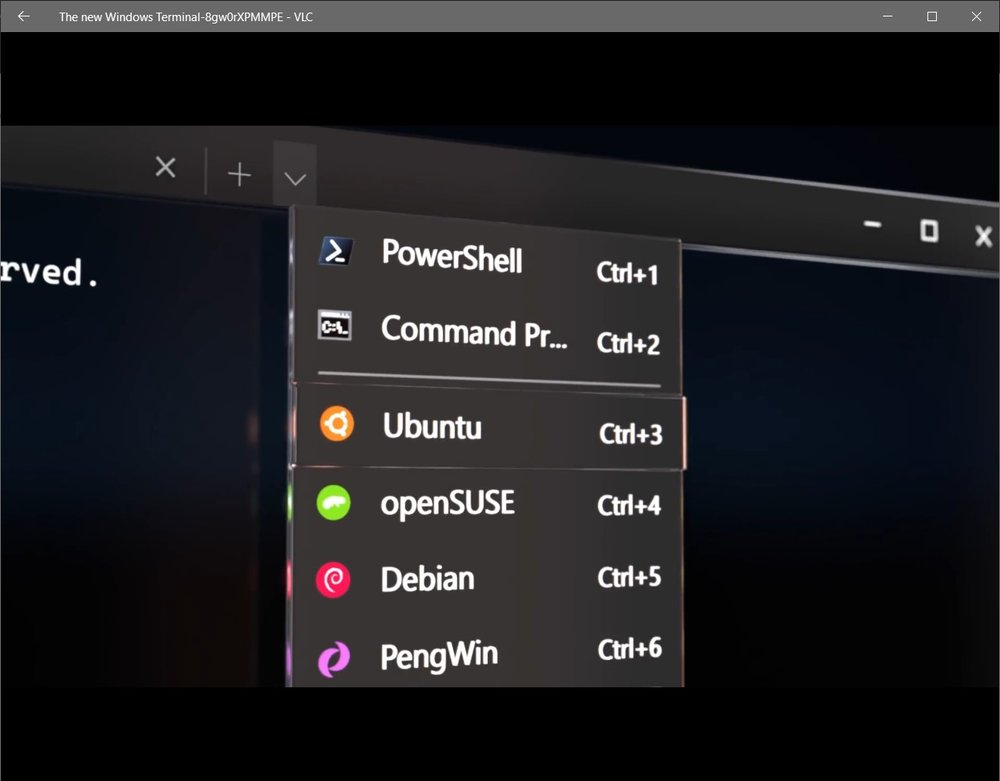This screenshot has height=781, width=1000.
Task: Close the active terminal tab
Action: pos(165,168)
